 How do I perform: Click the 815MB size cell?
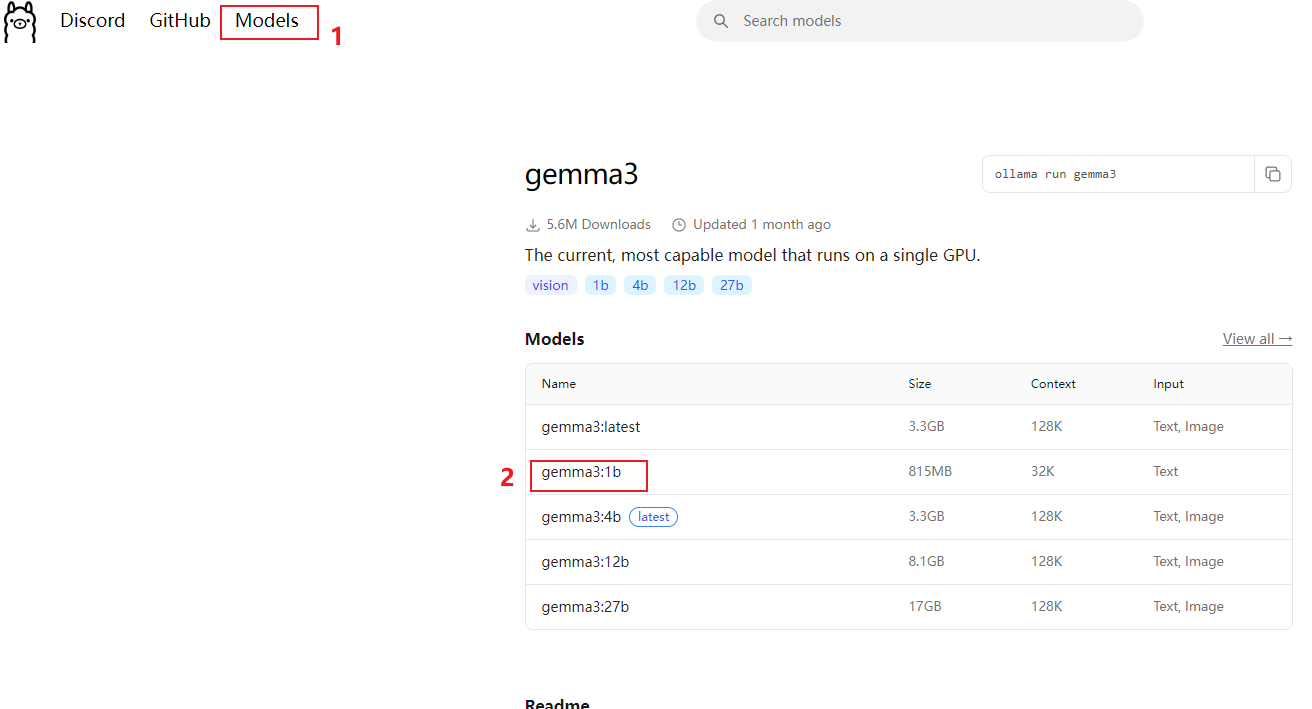[x=930, y=472]
